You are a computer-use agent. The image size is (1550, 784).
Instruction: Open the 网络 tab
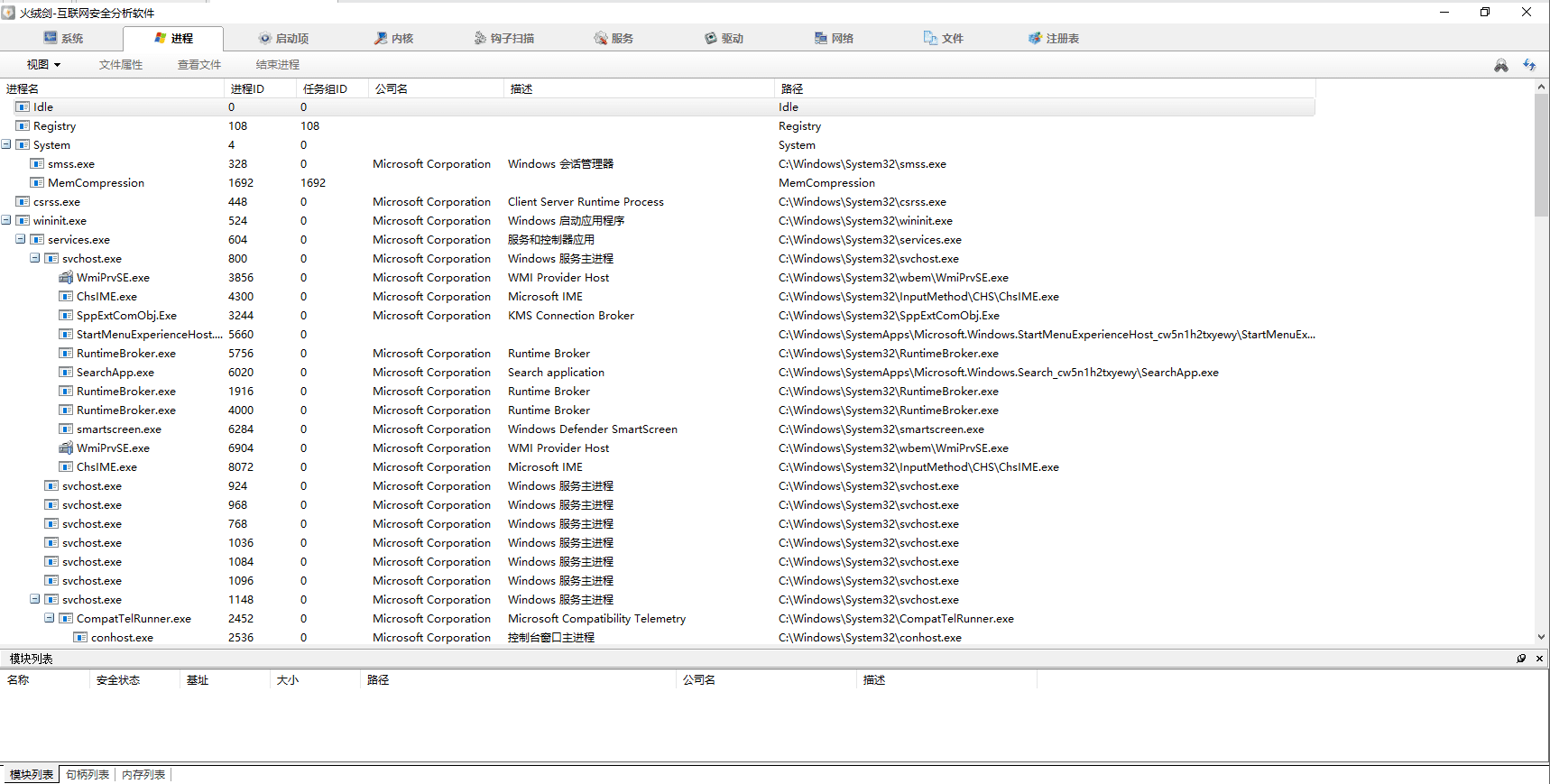click(834, 38)
